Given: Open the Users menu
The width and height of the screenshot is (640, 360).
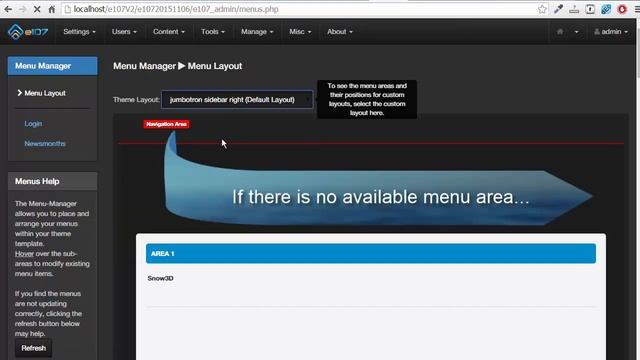Looking at the screenshot, I should 124,31.
